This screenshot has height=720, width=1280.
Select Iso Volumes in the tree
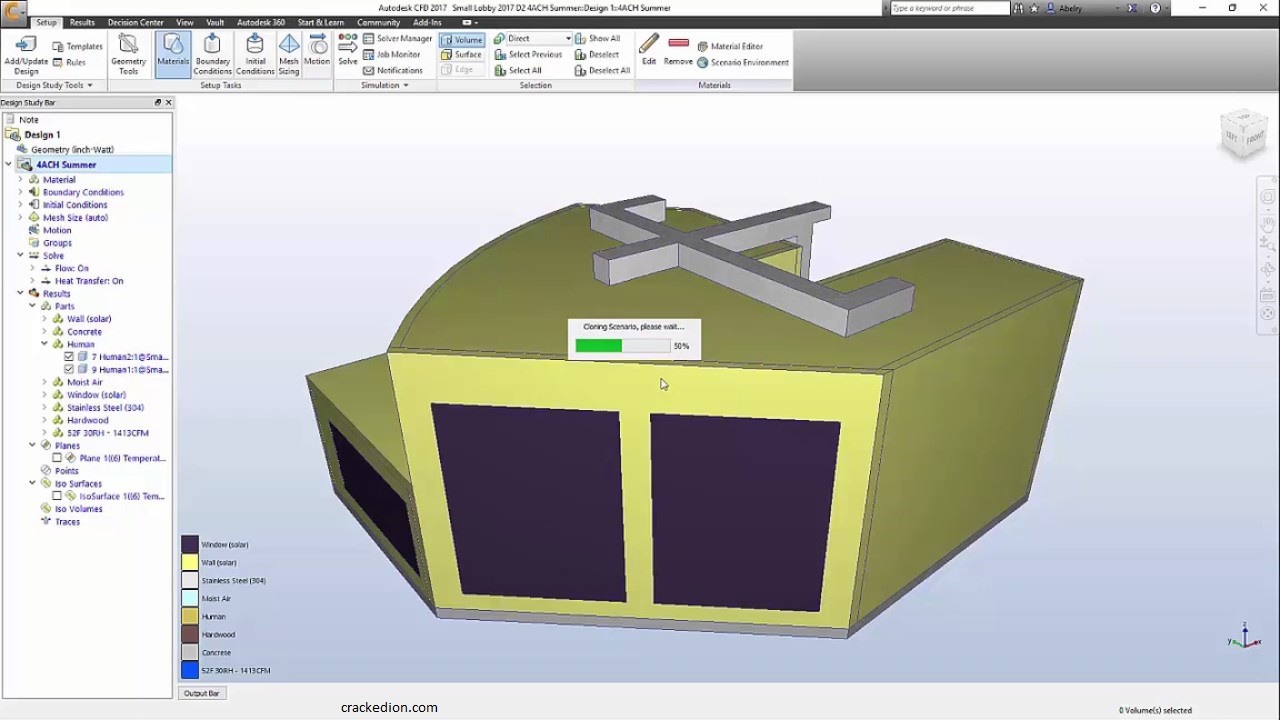click(78, 509)
